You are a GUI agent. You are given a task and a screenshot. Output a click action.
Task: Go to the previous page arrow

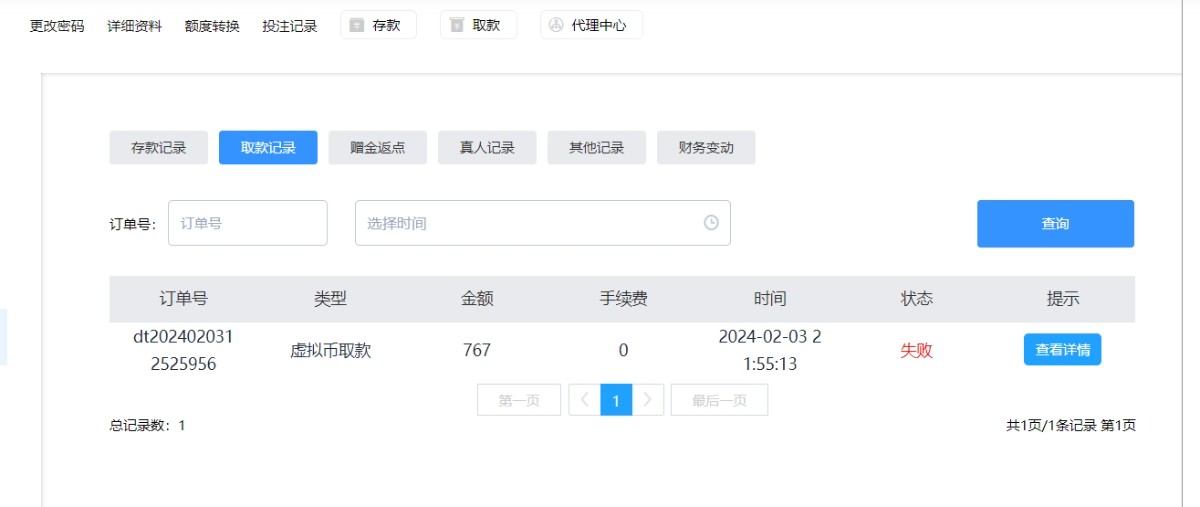coord(584,400)
